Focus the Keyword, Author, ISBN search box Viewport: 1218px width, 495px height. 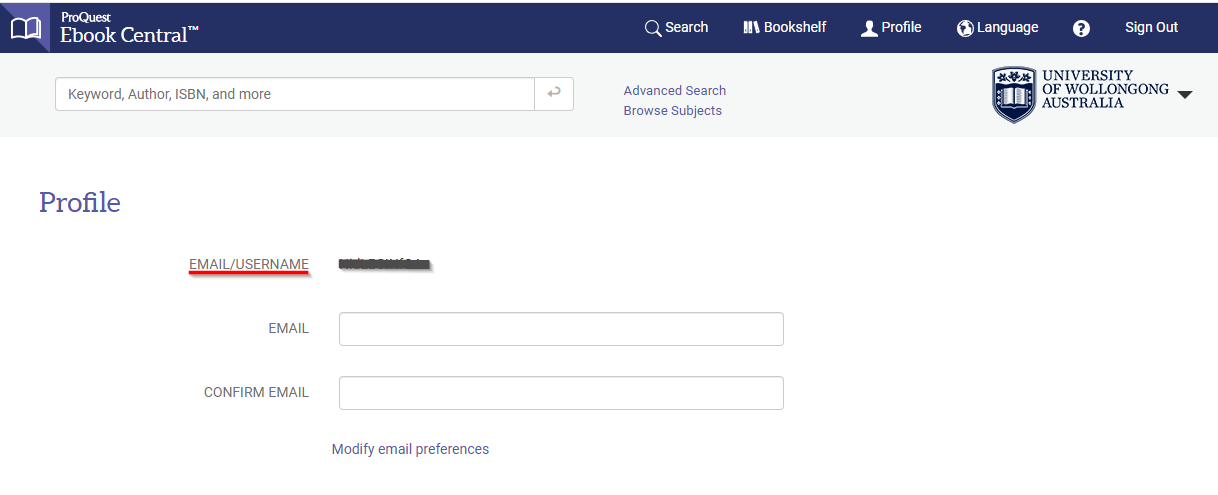[x=295, y=94]
